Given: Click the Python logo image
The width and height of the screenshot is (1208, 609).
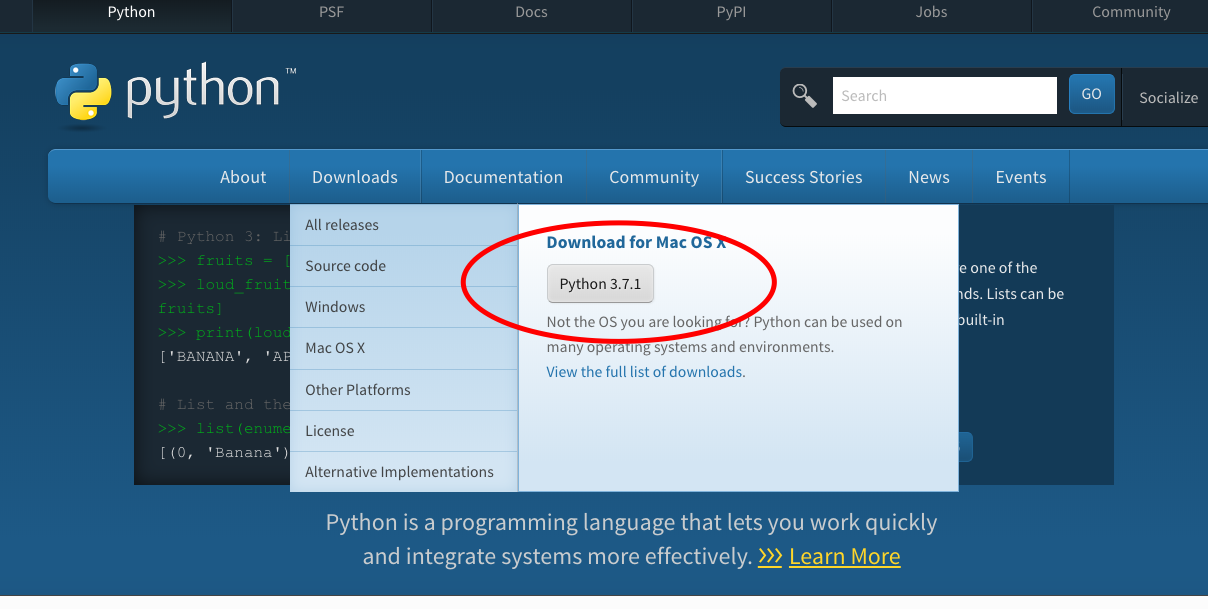Looking at the screenshot, I should coord(175,95).
